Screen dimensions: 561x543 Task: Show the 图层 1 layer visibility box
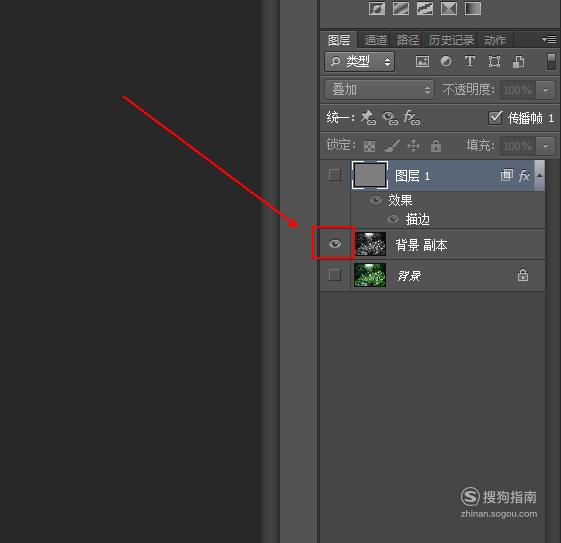tap(335, 175)
